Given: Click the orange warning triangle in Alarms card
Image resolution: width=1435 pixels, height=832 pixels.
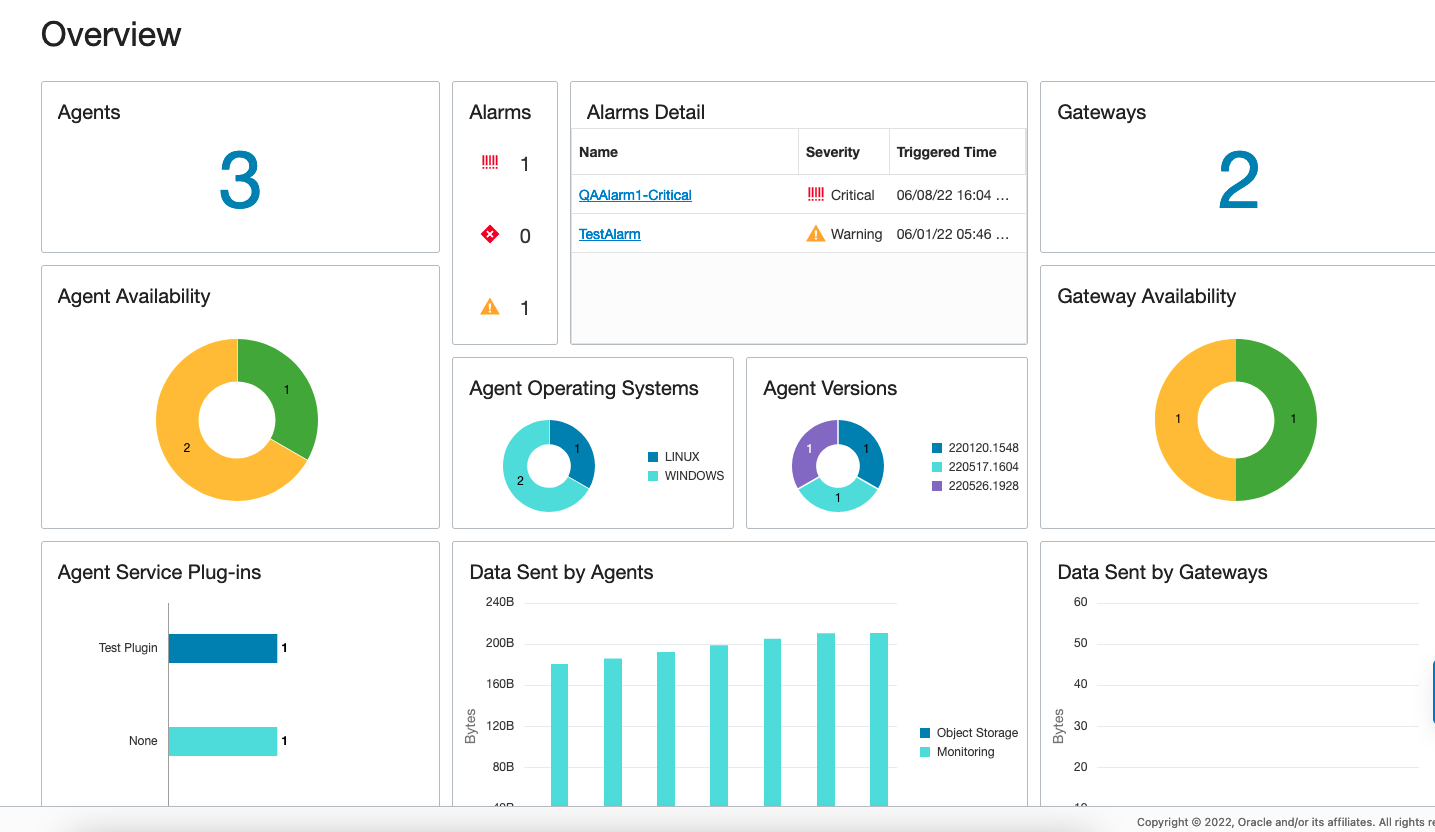Looking at the screenshot, I should (490, 307).
